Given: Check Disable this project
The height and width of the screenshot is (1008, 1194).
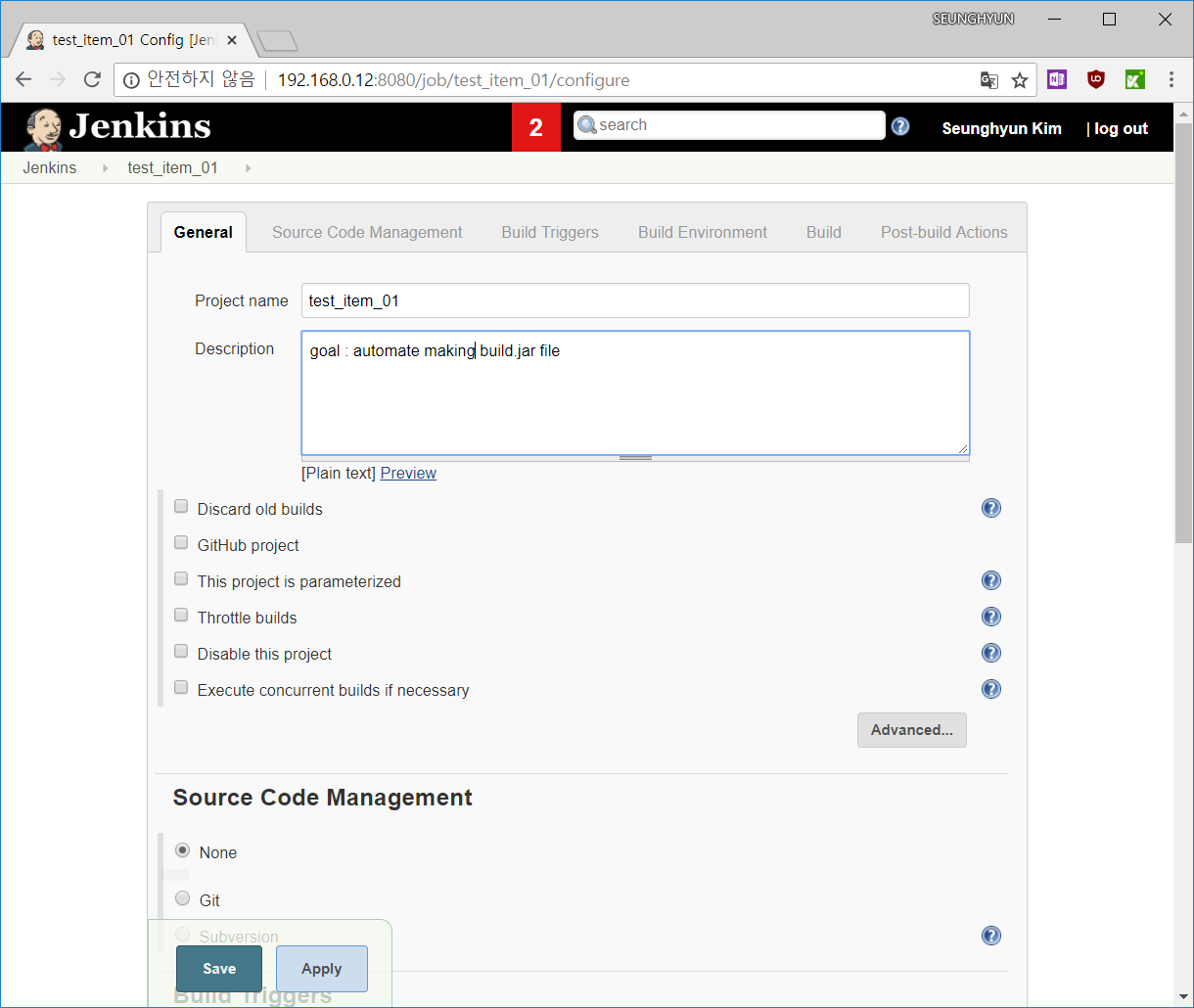Looking at the screenshot, I should point(181,652).
